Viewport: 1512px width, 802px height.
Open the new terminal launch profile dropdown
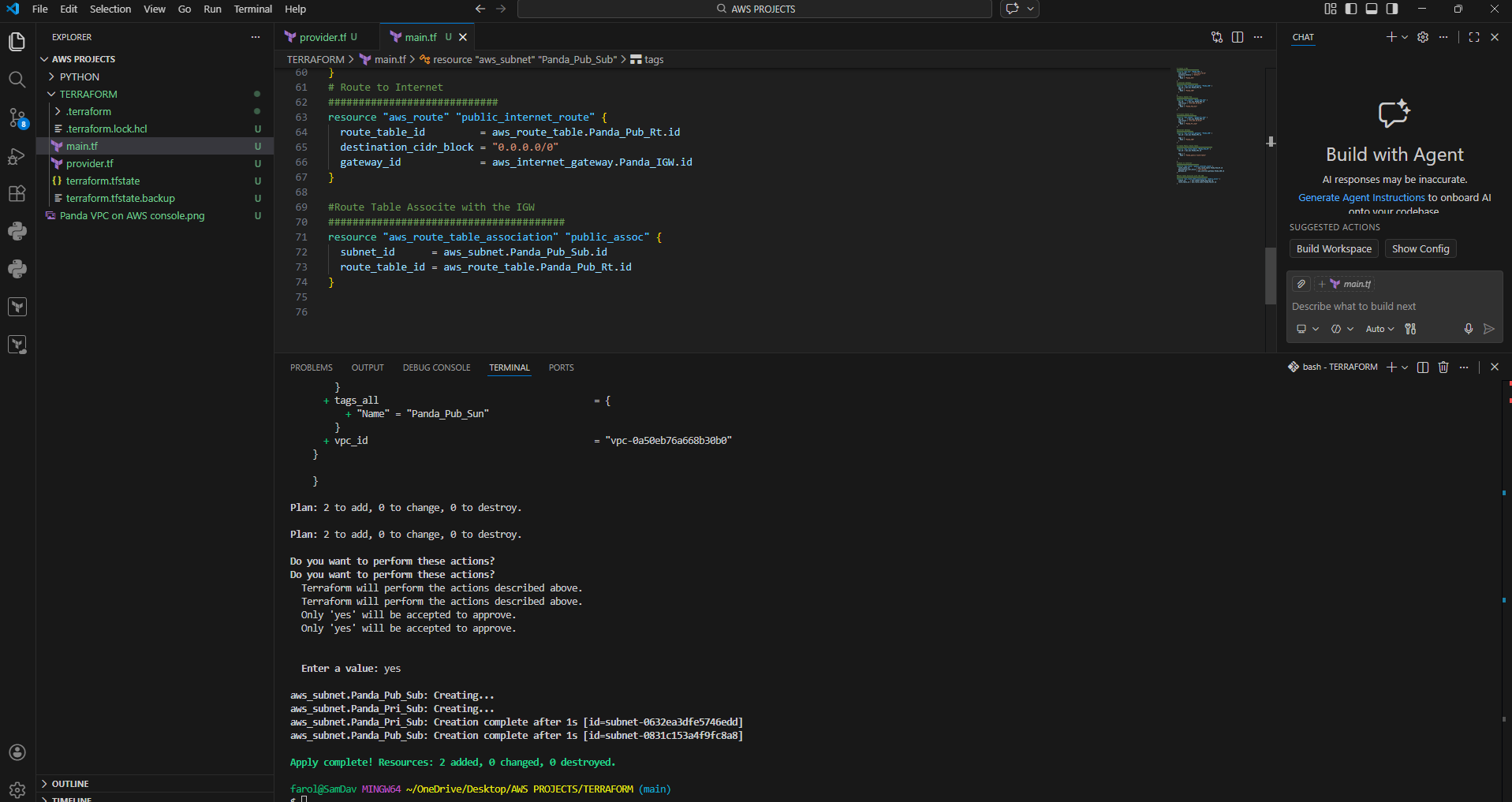click(x=1405, y=367)
